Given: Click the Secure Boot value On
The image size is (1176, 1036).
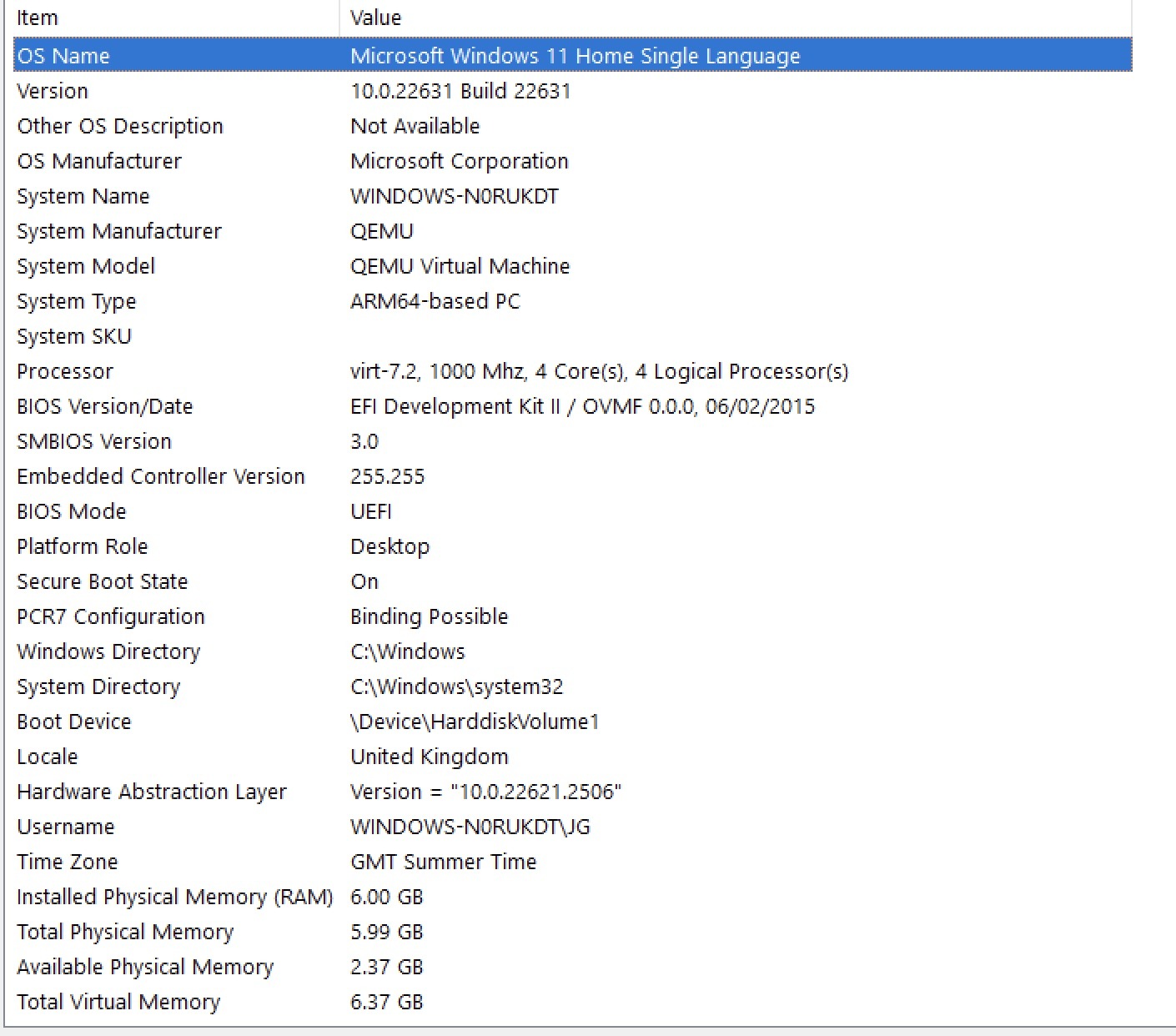Looking at the screenshot, I should [x=364, y=581].
